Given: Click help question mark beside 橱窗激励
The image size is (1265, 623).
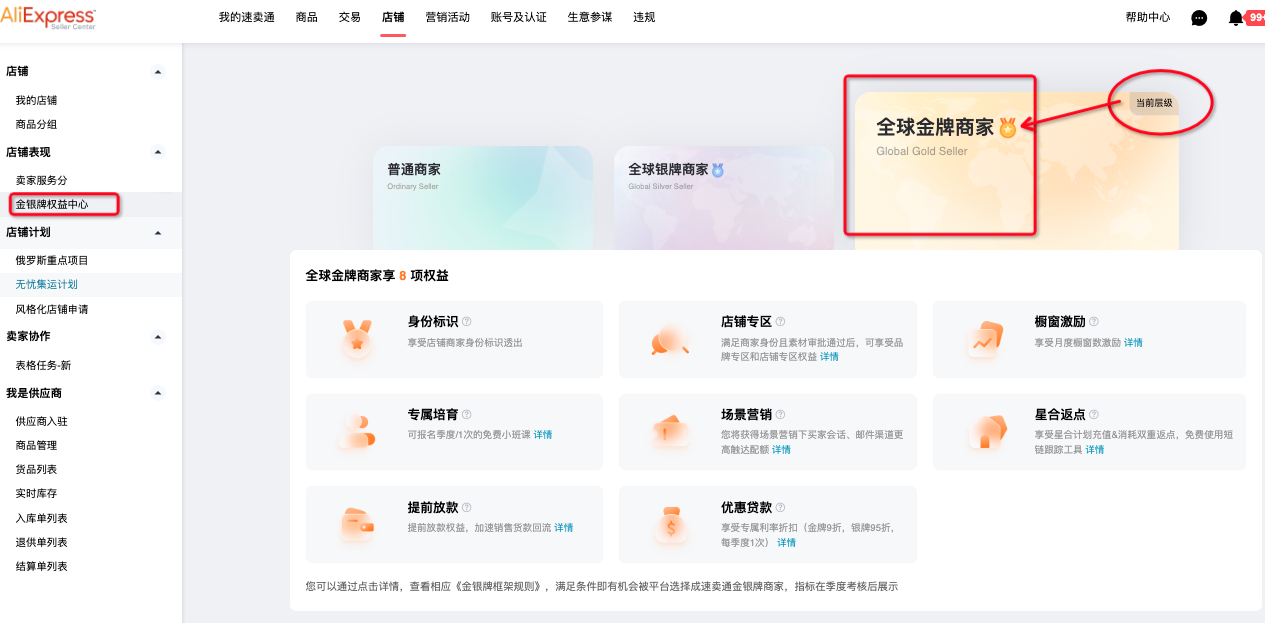Looking at the screenshot, I should point(1094,322).
